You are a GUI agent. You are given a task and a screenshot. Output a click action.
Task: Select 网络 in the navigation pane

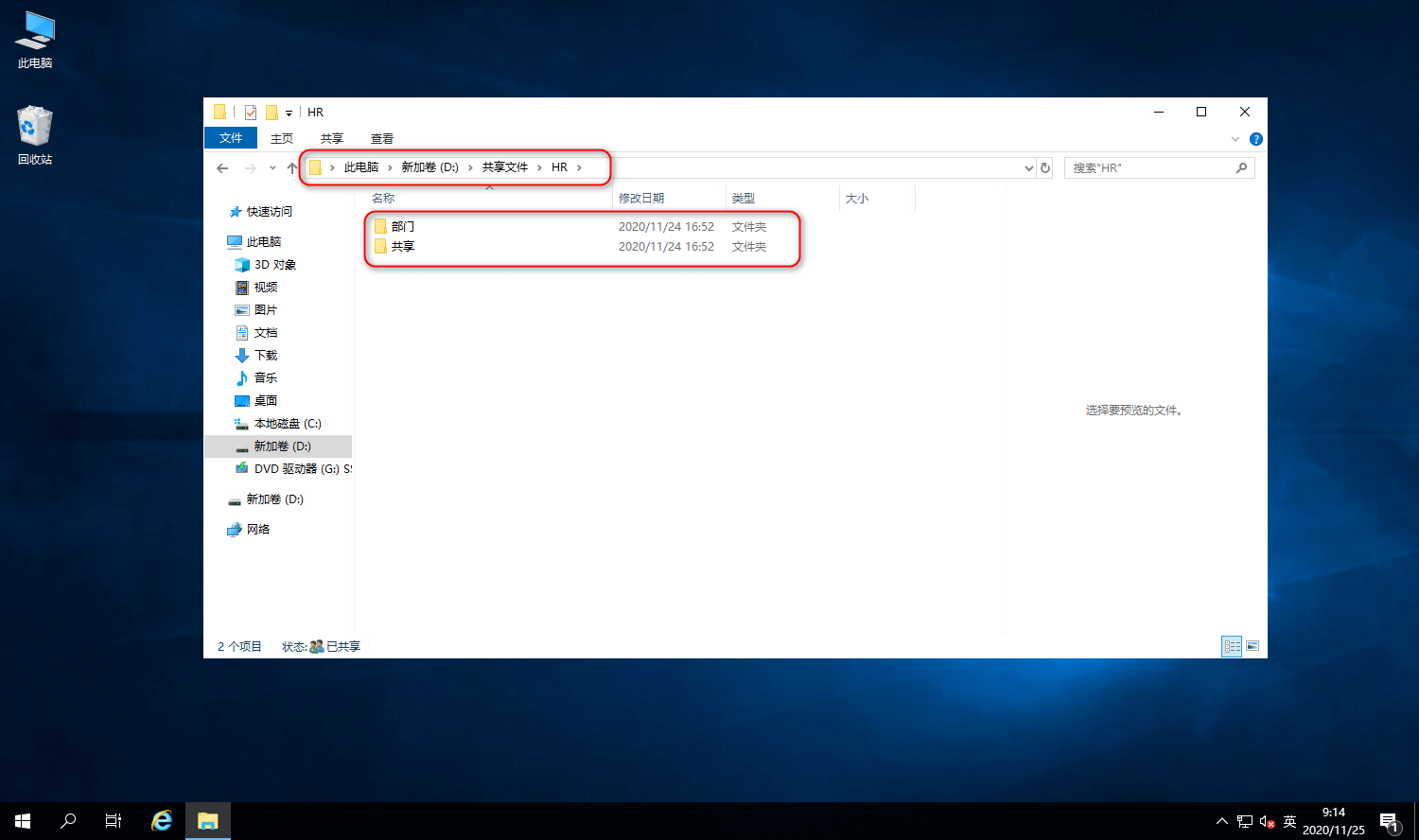click(258, 530)
